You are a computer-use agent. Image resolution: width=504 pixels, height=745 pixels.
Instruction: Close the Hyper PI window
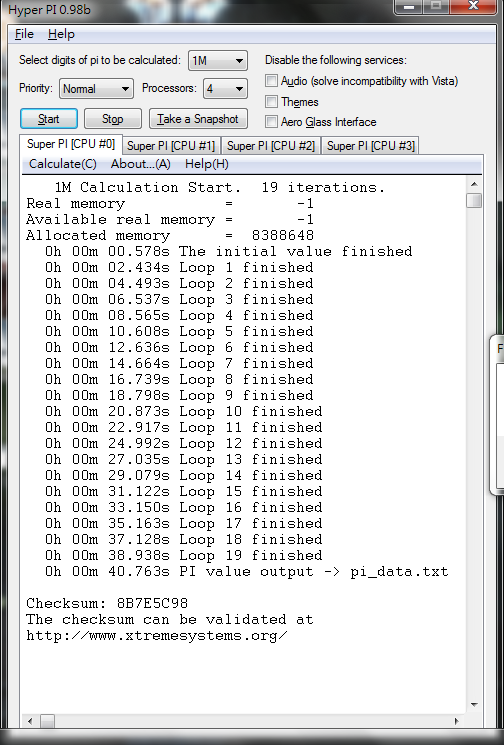(472, 6)
